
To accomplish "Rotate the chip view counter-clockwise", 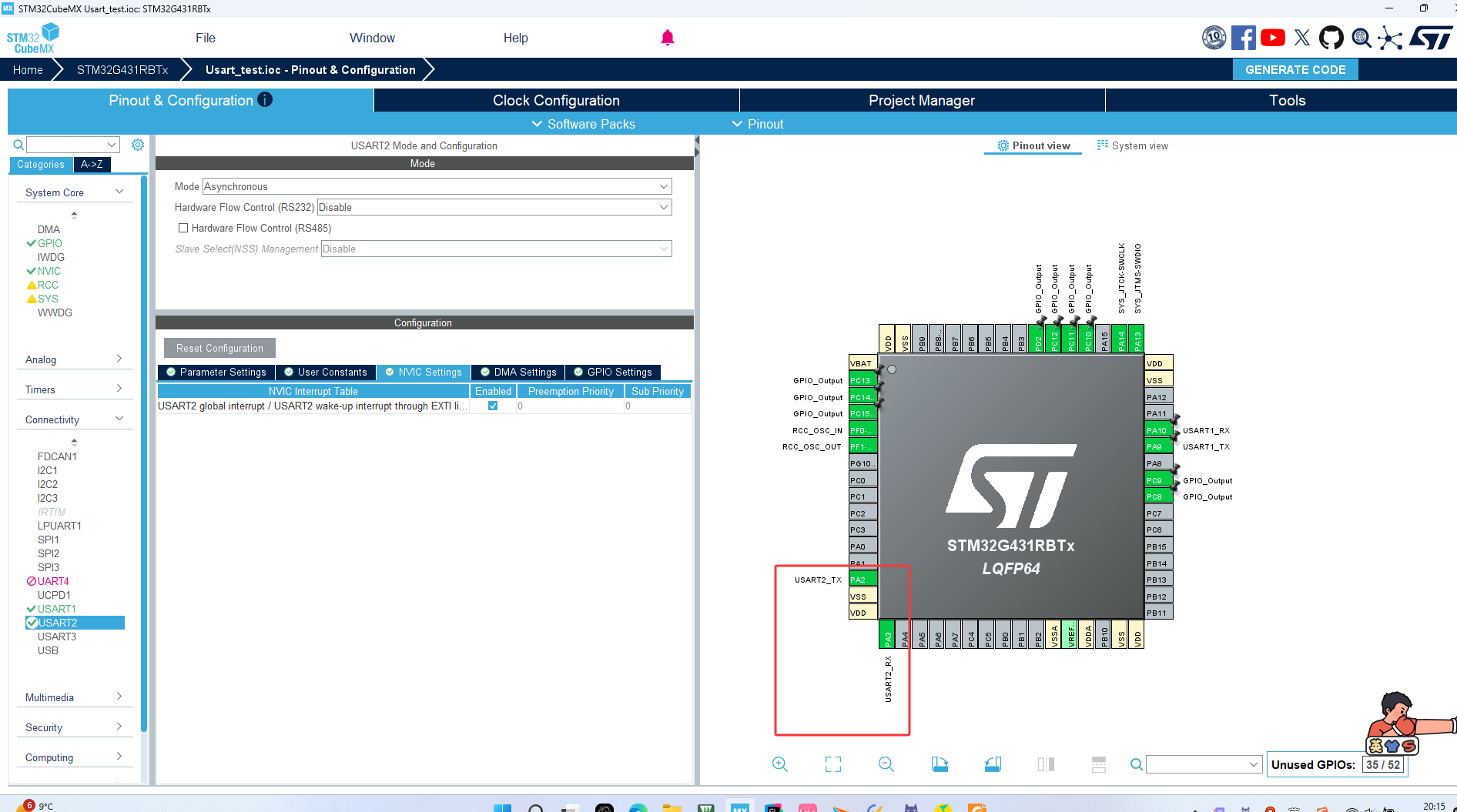I will point(993,764).
